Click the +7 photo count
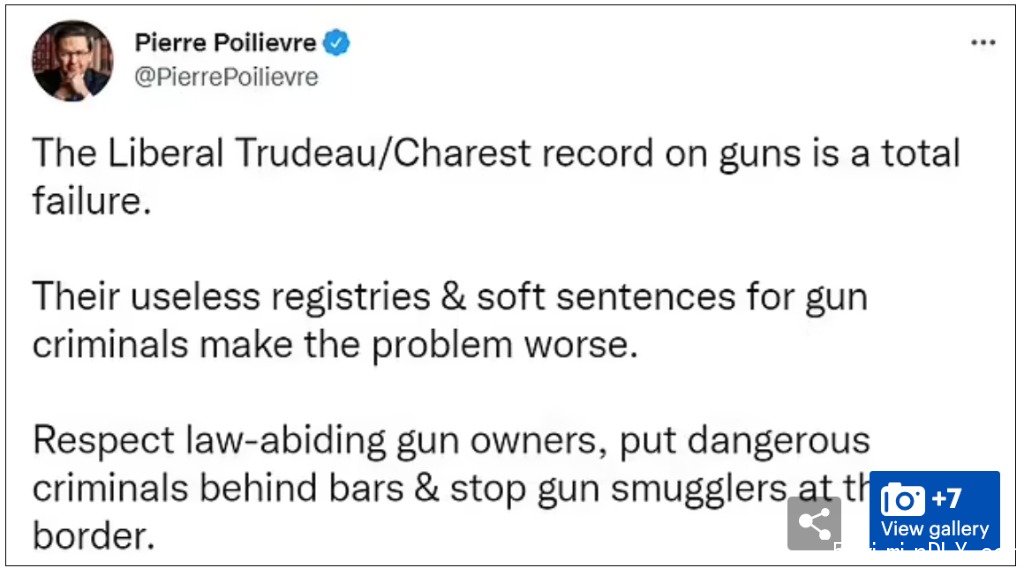 click(946, 499)
